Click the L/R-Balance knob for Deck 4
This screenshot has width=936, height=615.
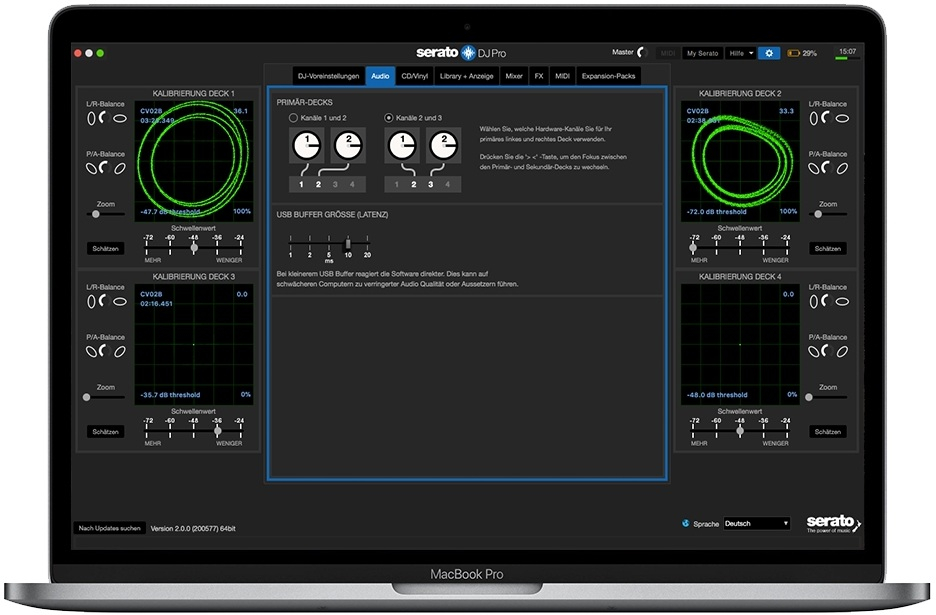(827, 302)
